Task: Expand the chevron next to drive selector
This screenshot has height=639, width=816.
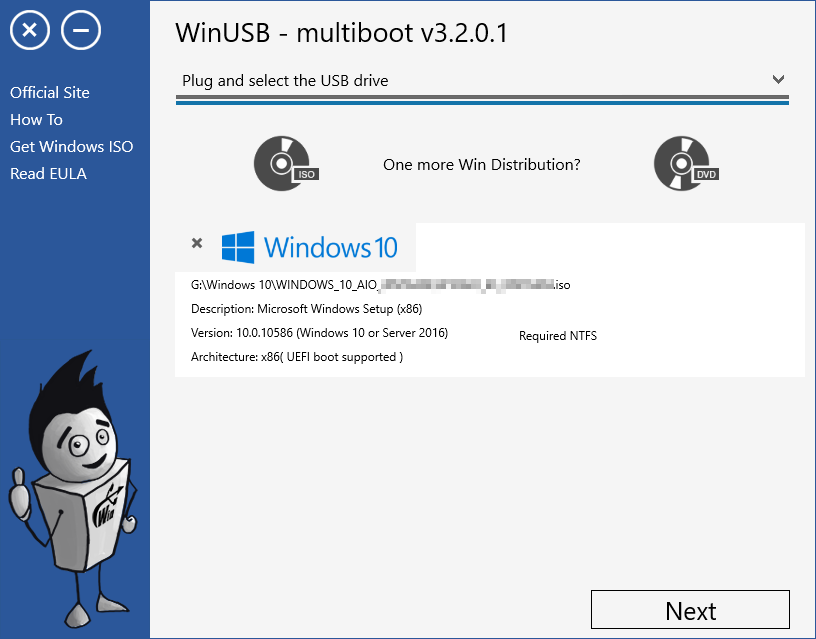Action: point(778,79)
